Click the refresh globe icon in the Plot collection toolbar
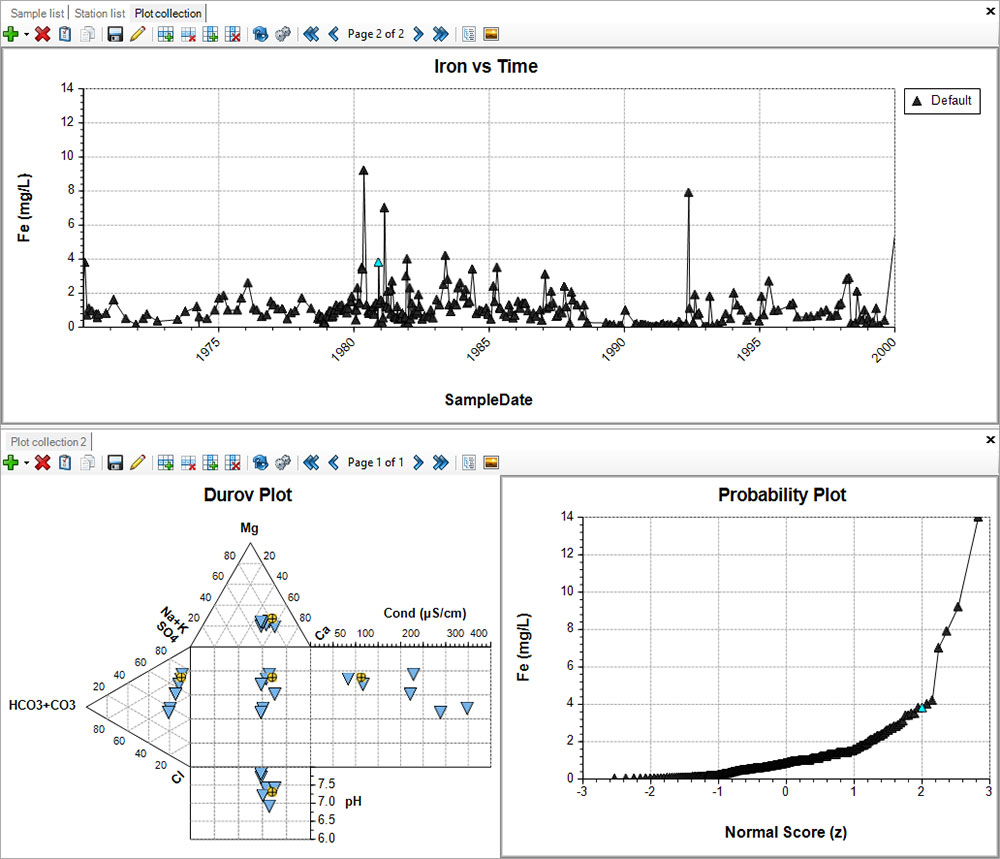Image resolution: width=1000 pixels, height=859 pixels. [x=261, y=34]
